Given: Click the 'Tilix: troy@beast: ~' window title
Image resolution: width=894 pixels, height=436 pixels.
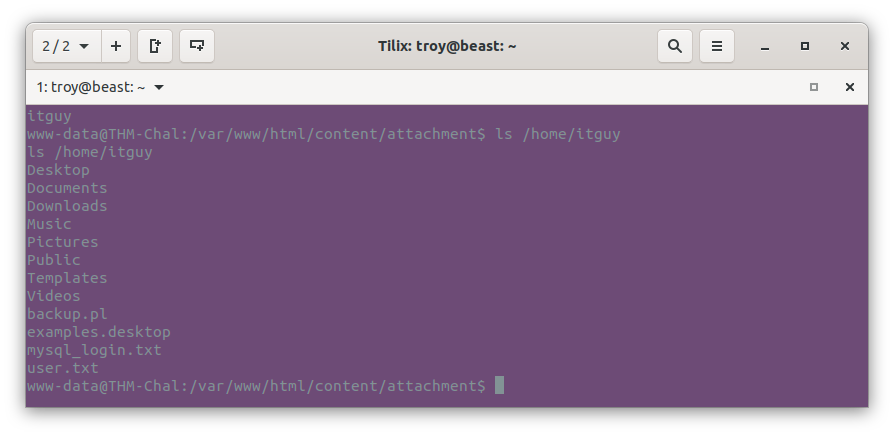Looking at the screenshot, I should click(447, 46).
